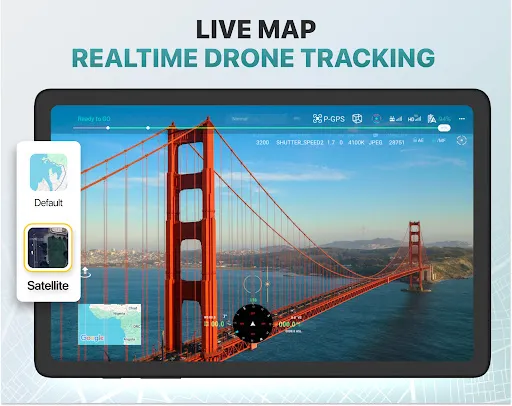
Task: Select the Default map style thumbnail
Action: click(x=49, y=172)
